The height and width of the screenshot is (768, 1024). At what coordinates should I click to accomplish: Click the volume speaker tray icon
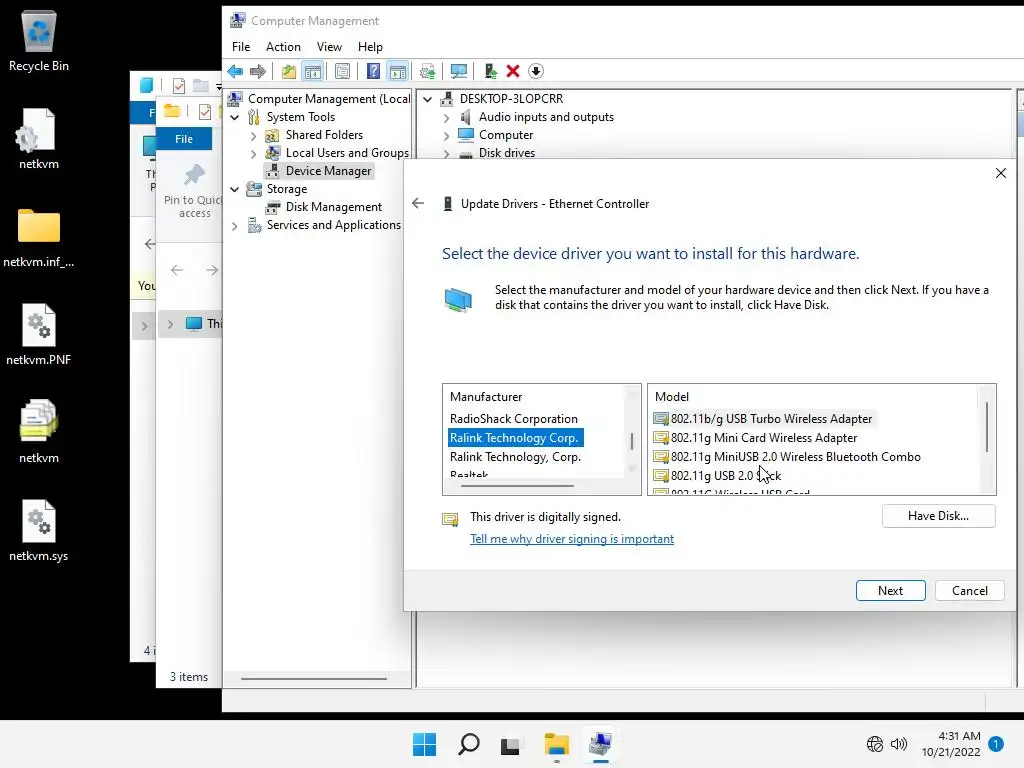(x=899, y=744)
